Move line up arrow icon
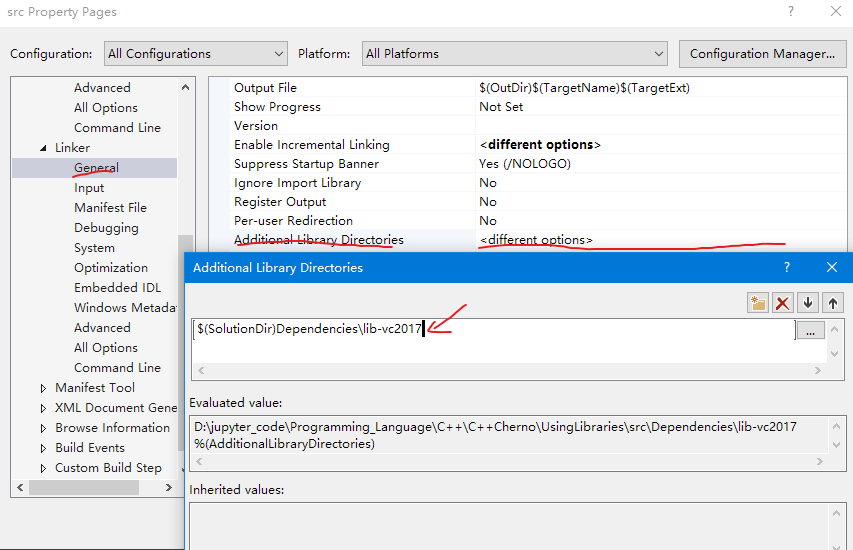853x550 pixels. [833, 303]
